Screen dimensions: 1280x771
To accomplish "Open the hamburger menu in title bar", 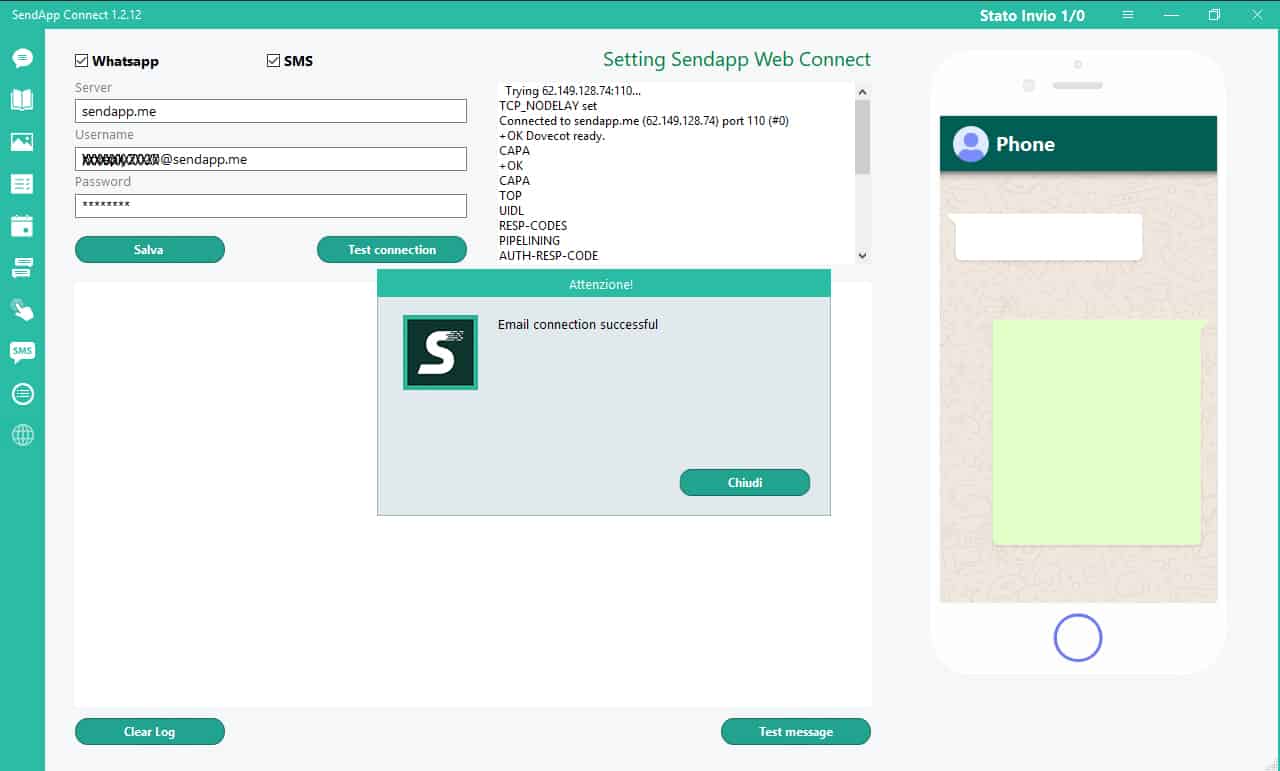I will pyautogui.click(x=1128, y=15).
